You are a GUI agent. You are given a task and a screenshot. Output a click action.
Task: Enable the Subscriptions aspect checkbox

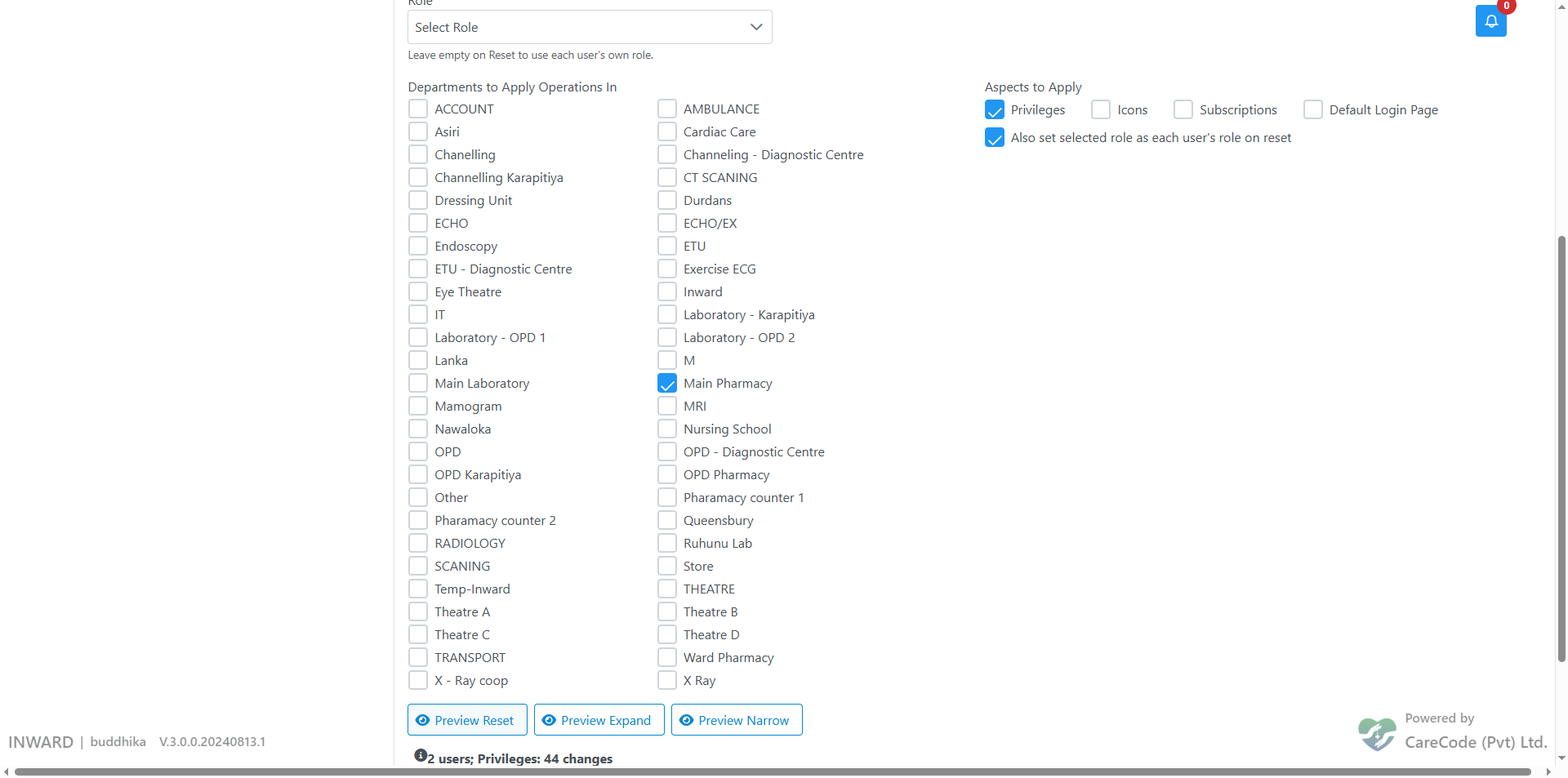1183,109
